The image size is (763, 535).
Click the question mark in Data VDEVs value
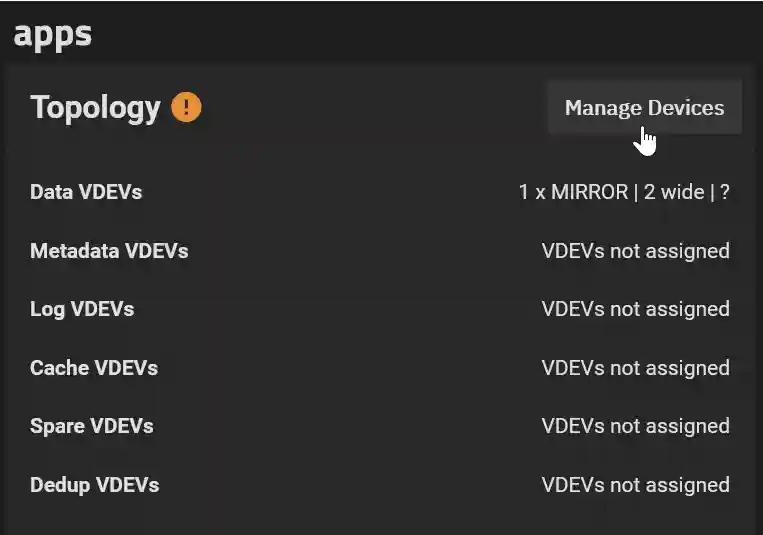tap(724, 192)
